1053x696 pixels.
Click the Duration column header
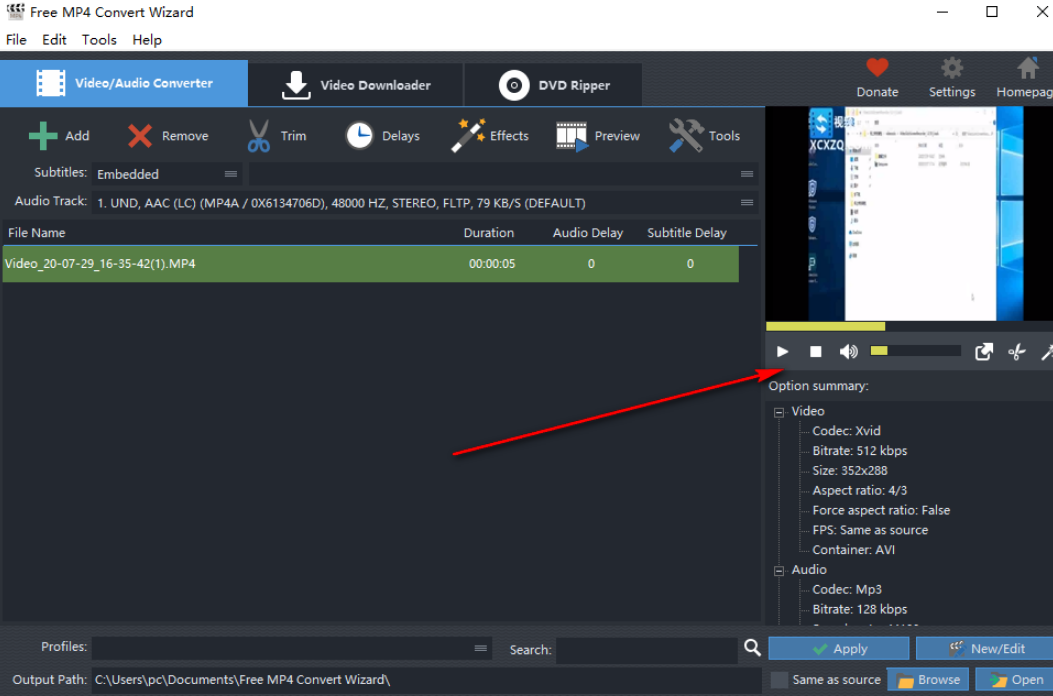coord(489,233)
